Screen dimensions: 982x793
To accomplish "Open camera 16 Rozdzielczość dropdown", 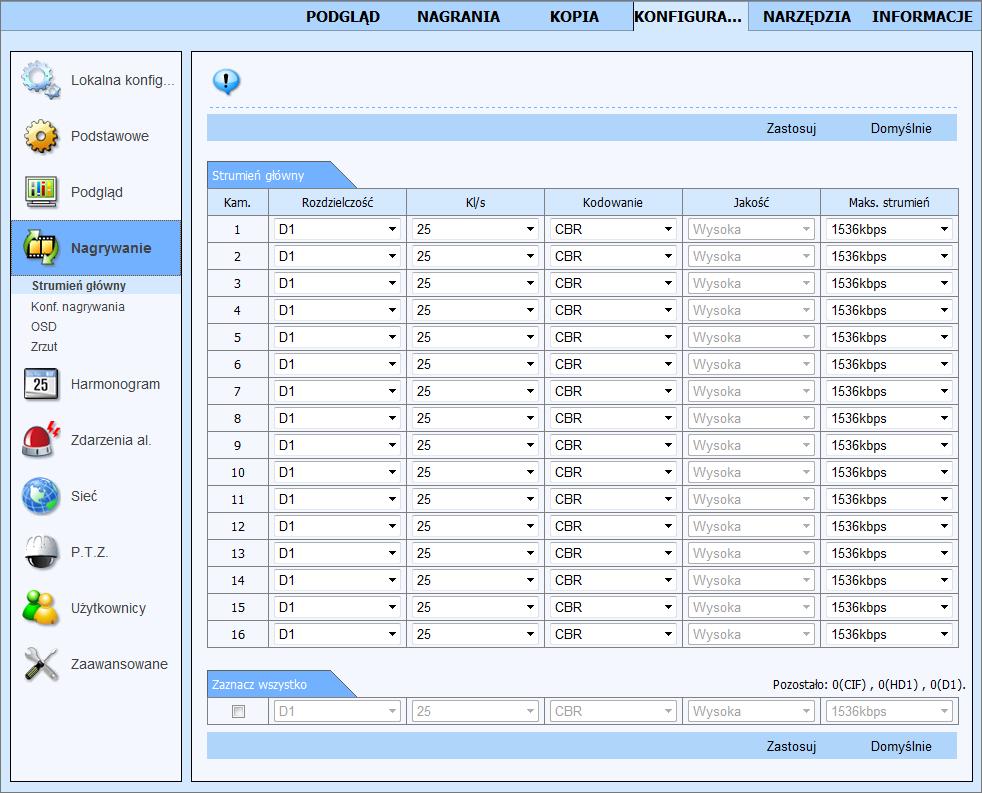I will coord(338,634).
